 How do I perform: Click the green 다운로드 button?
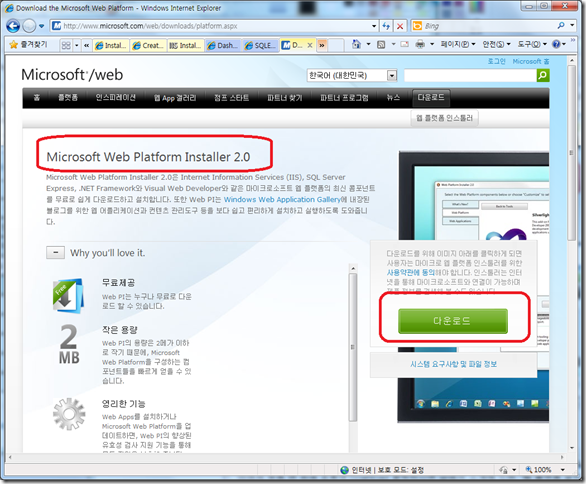pos(453,321)
